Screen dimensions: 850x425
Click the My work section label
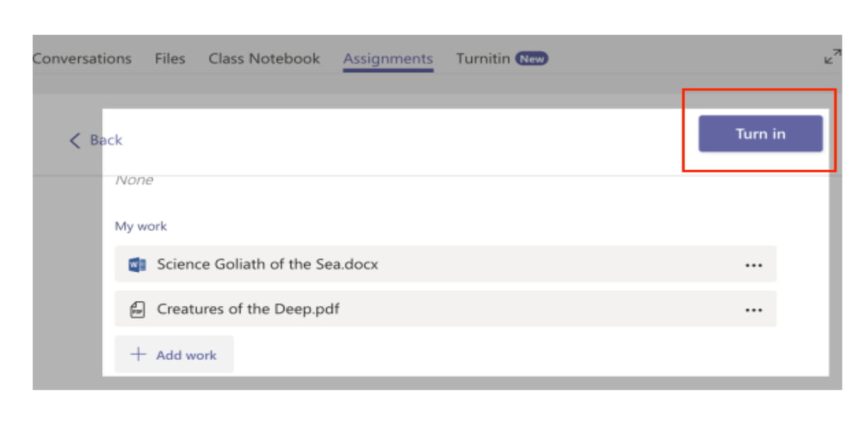coord(141,227)
